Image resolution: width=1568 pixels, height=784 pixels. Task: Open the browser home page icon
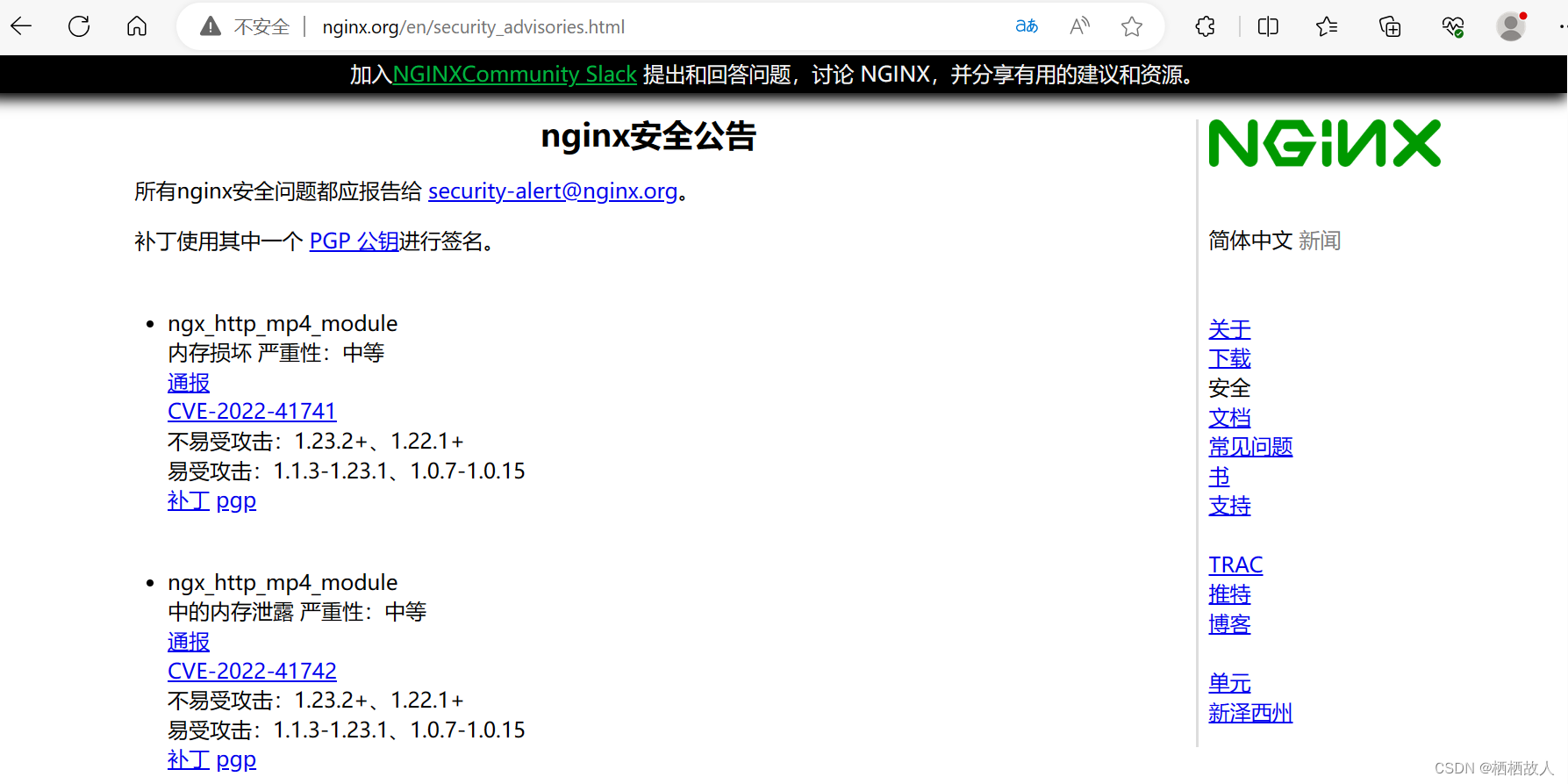coord(137,26)
